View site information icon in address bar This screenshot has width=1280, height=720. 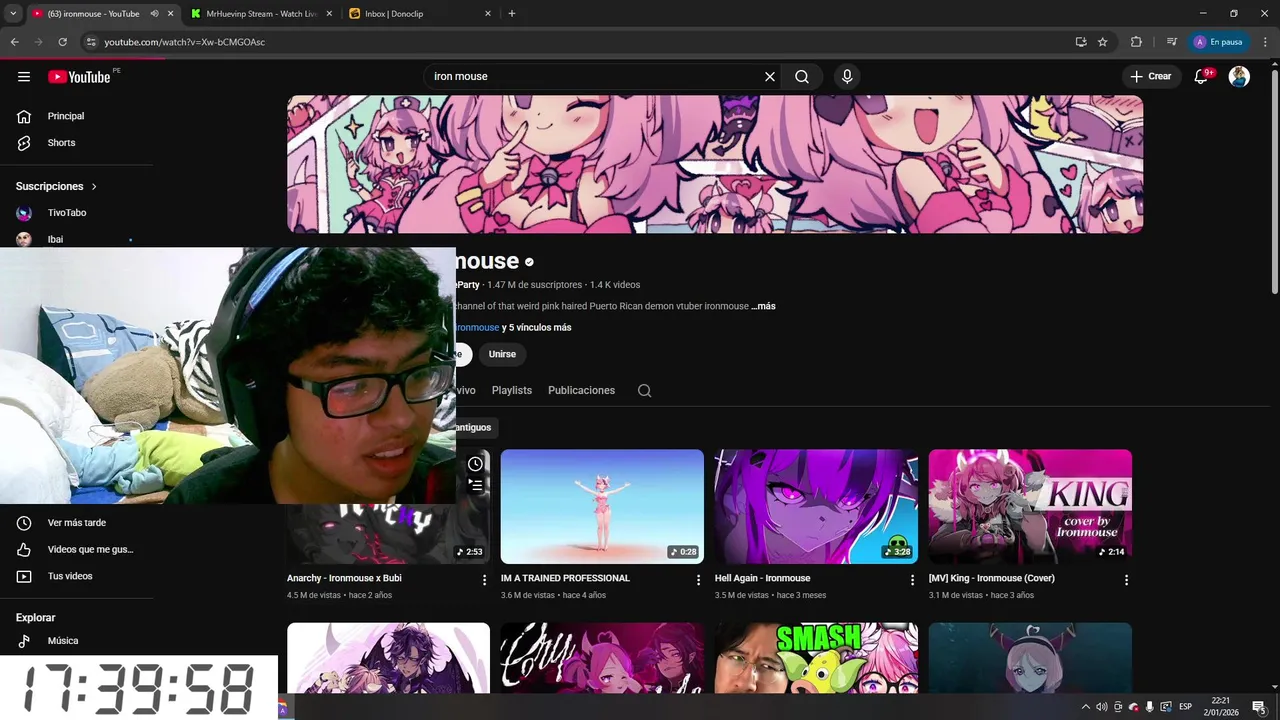(90, 42)
